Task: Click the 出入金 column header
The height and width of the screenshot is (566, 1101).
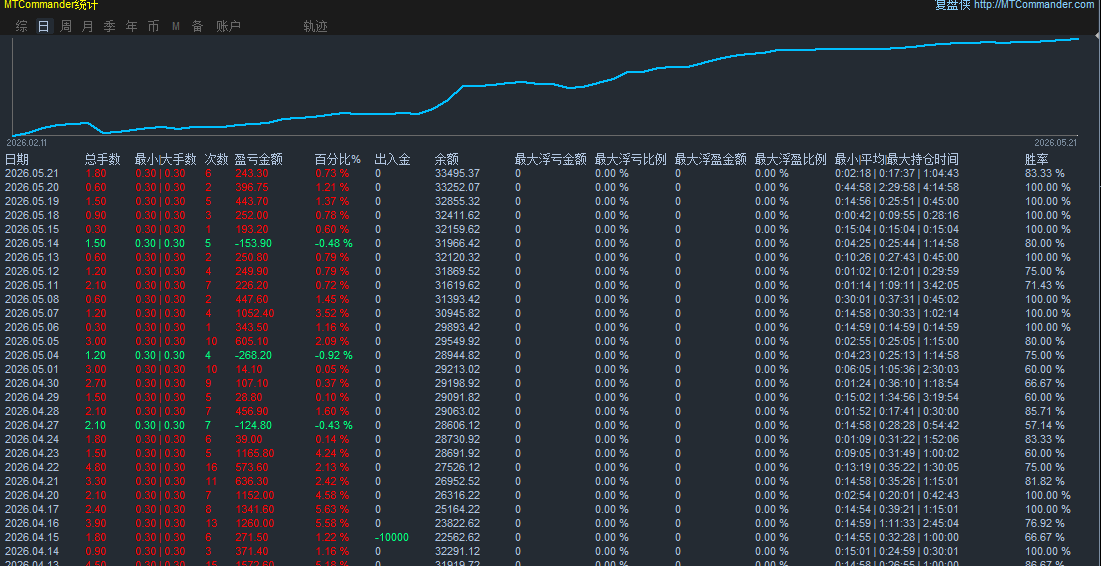Action: pyautogui.click(x=393, y=159)
